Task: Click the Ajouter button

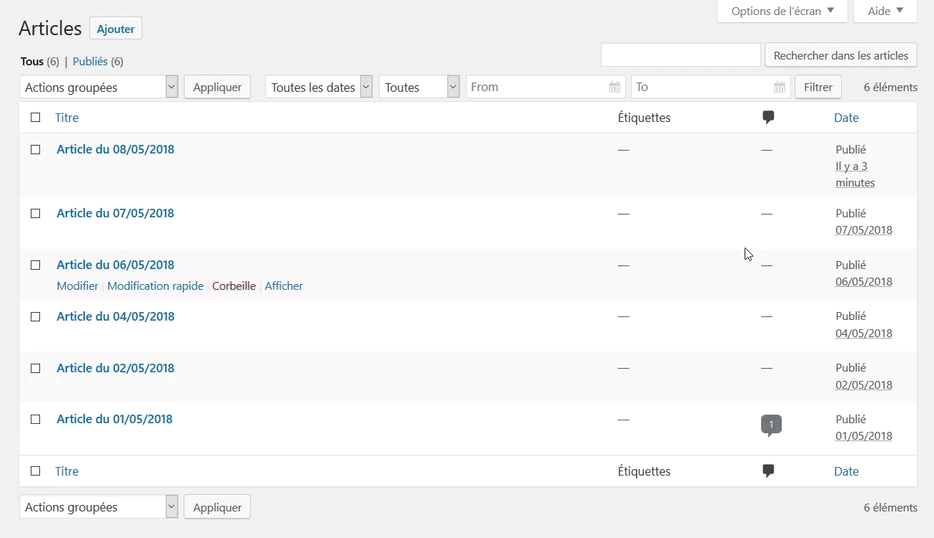Action: pyautogui.click(x=115, y=29)
